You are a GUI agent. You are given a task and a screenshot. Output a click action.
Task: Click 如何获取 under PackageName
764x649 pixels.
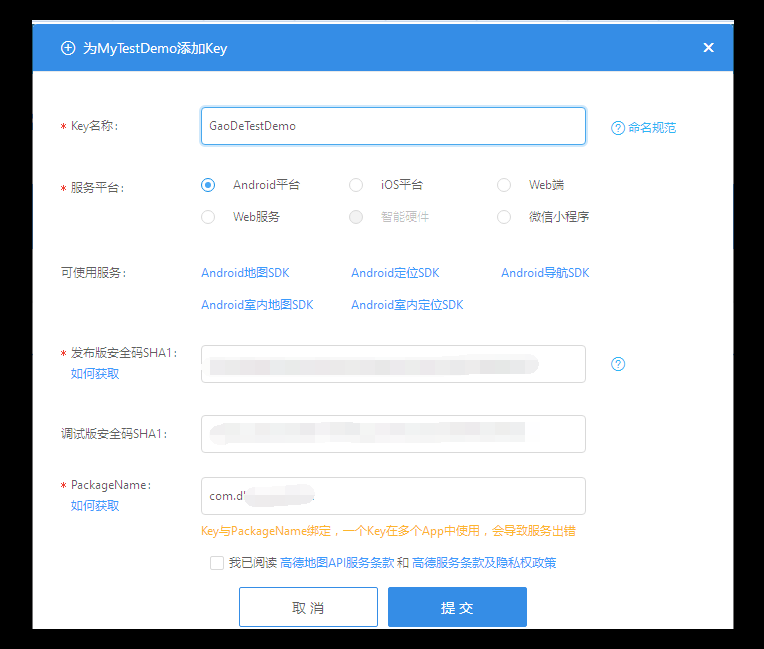tap(95, 506)
